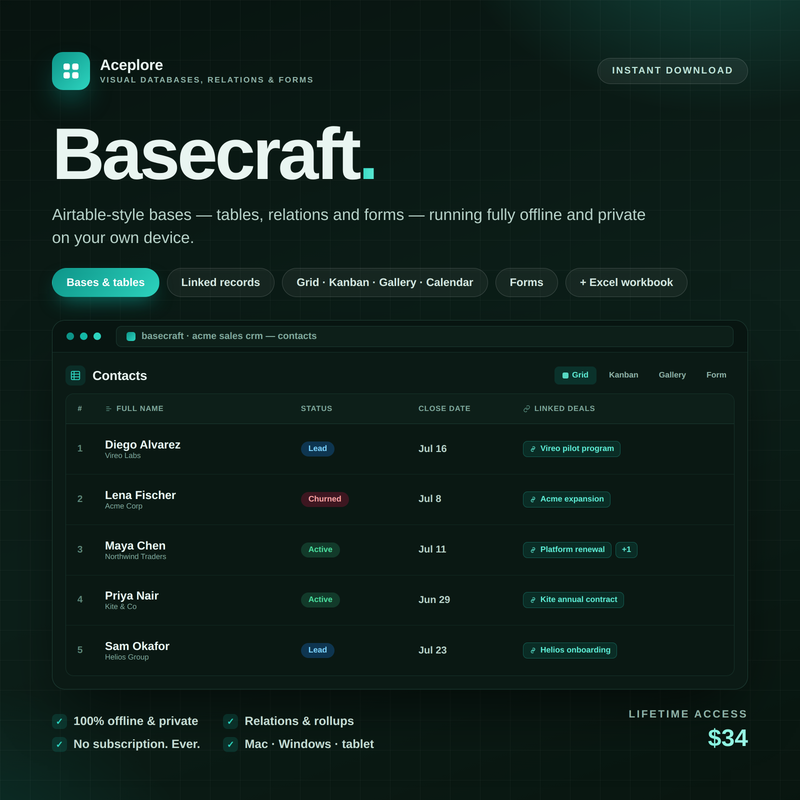The image size is (800, 800).
Task: Click the Acme Corp company text
Action: (123, 506)
